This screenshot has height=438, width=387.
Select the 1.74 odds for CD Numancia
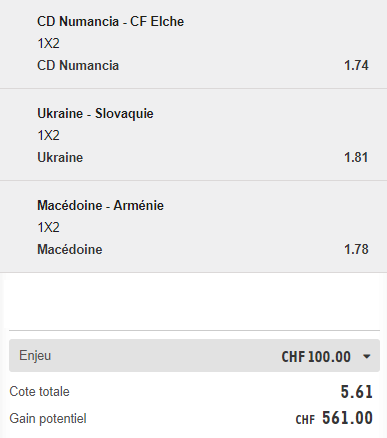coord(356,65)
